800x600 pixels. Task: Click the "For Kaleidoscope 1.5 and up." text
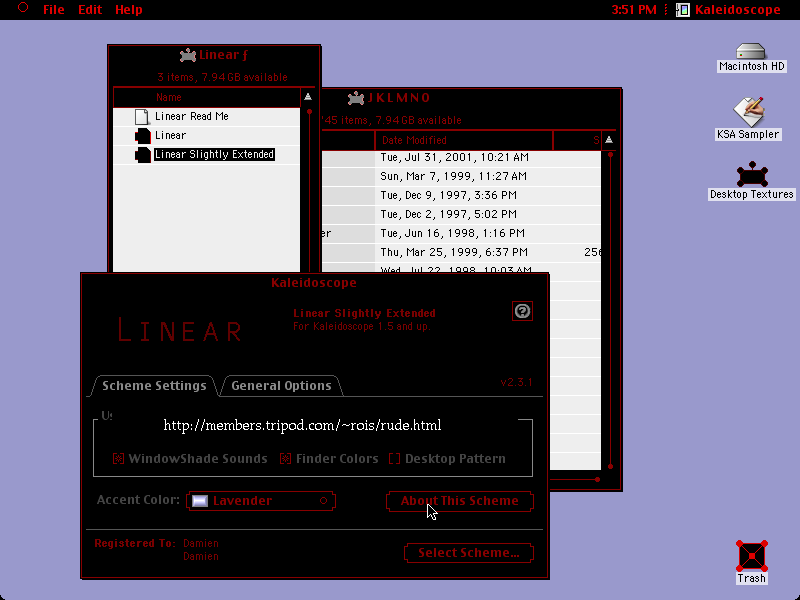(362, 327)
